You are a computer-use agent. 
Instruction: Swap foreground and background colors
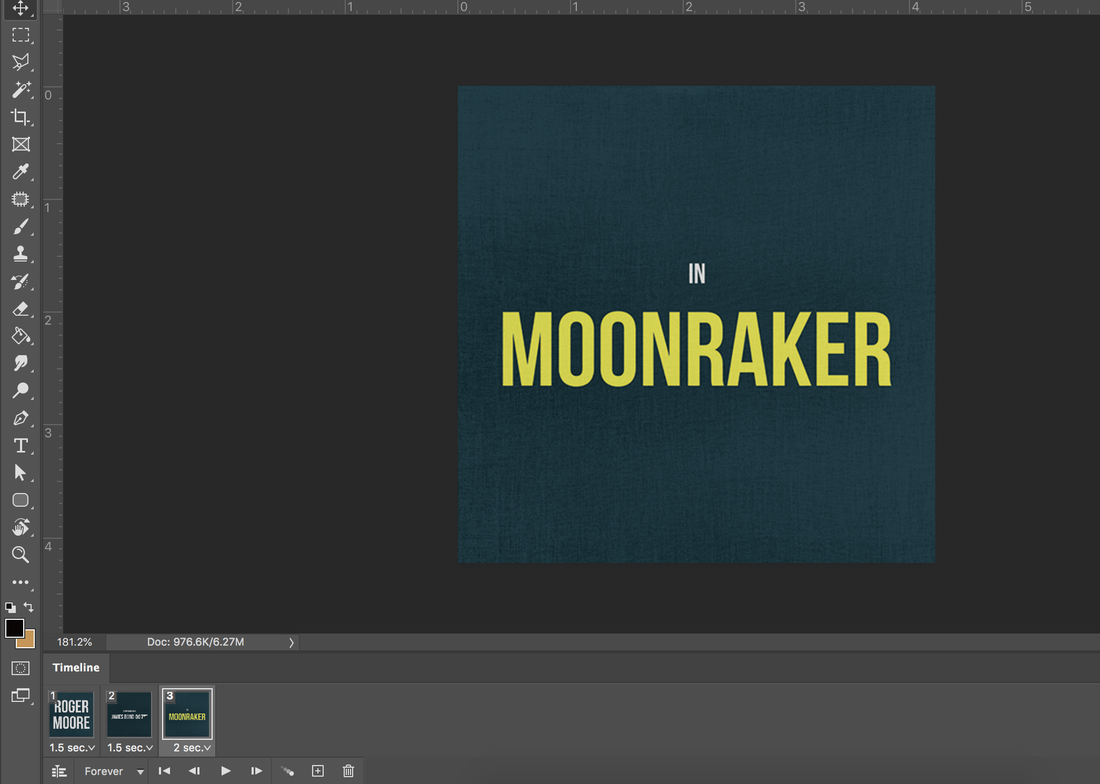[x=28, y=607]
